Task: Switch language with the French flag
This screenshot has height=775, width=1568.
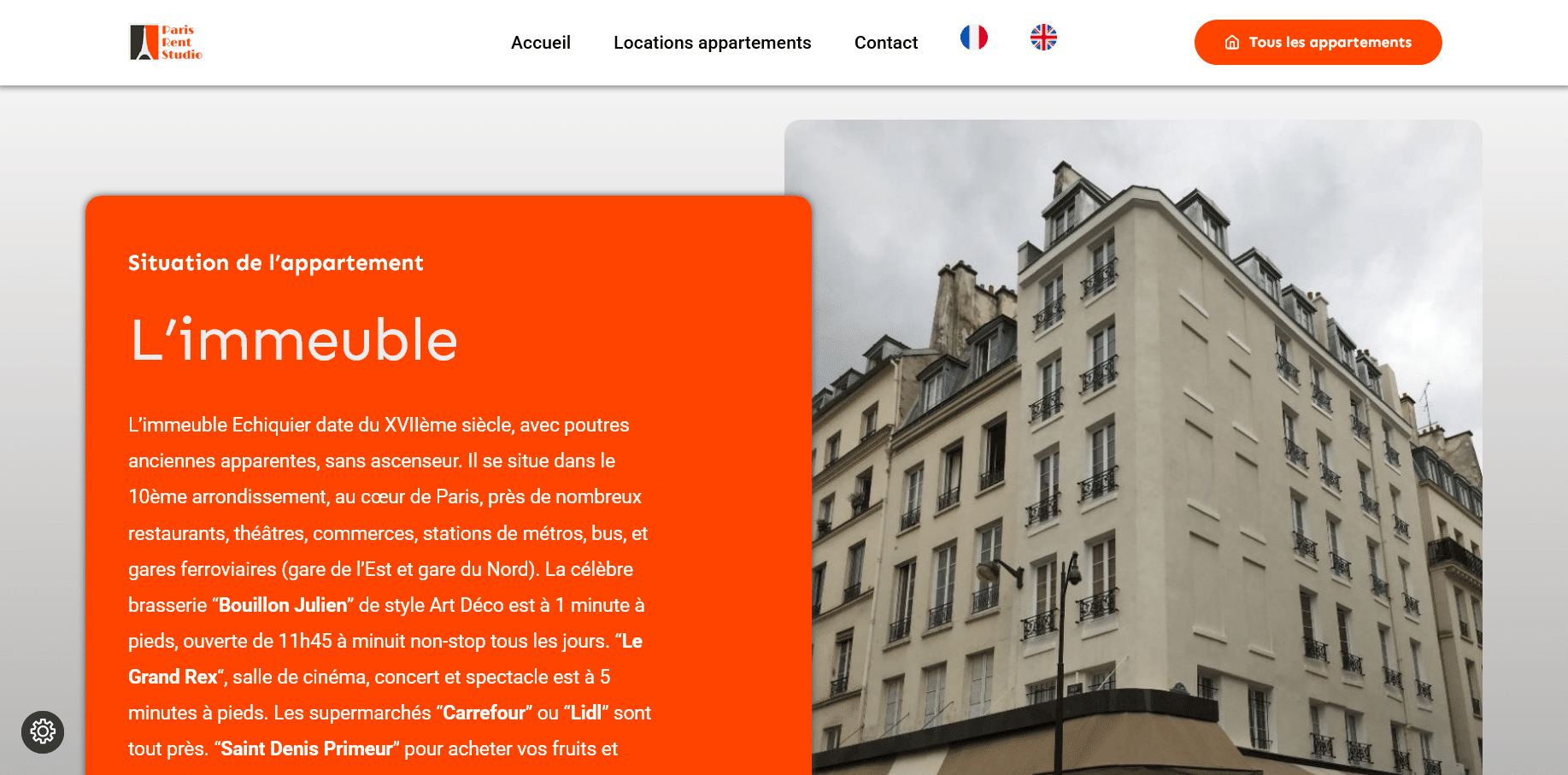Action: (973, 37)
